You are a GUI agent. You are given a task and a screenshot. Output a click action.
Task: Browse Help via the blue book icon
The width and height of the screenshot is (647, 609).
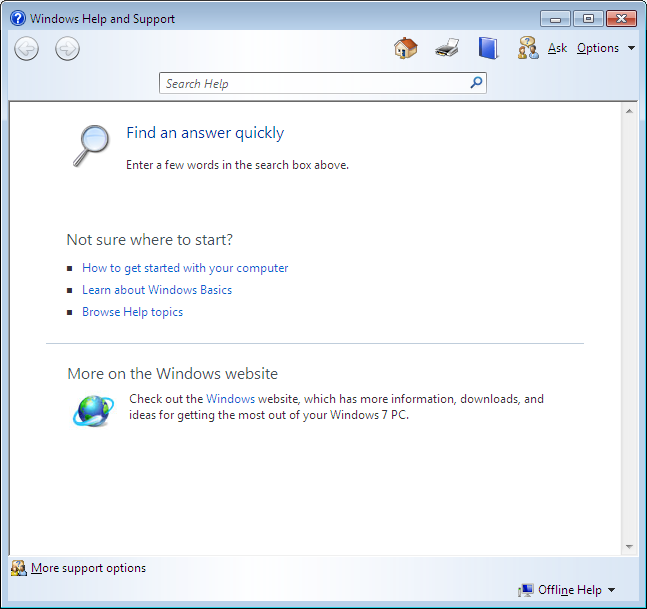488,48
